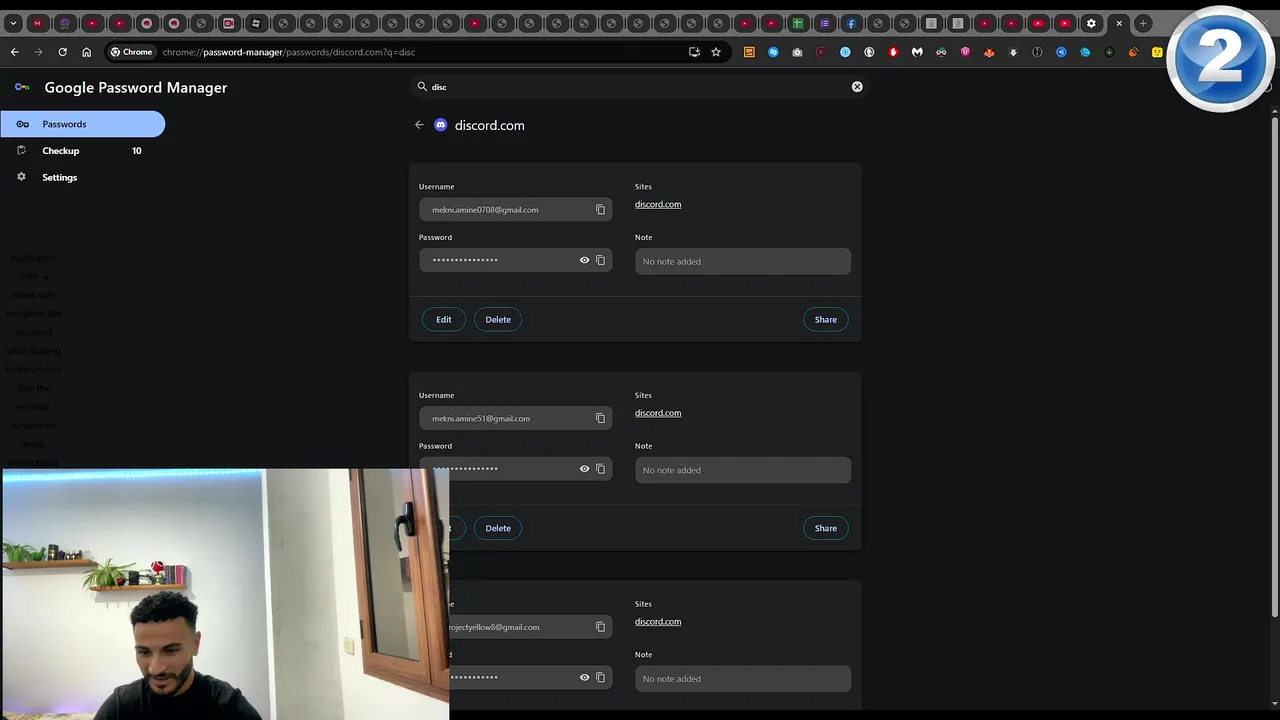Switch to the Gmail tab
This screenshot has width=1280, height=720.
(x=38, y=23)
